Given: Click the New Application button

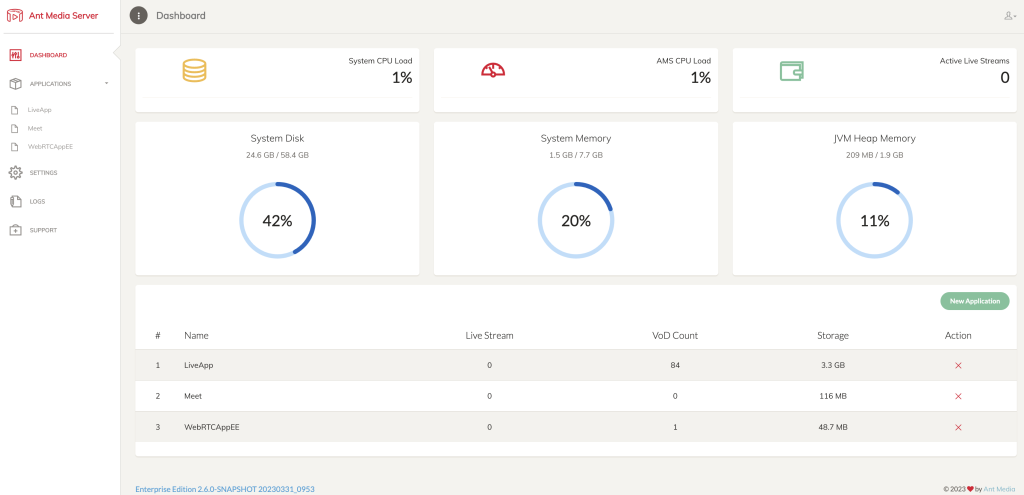Looking at the screenshot, I should coord(974,301).
